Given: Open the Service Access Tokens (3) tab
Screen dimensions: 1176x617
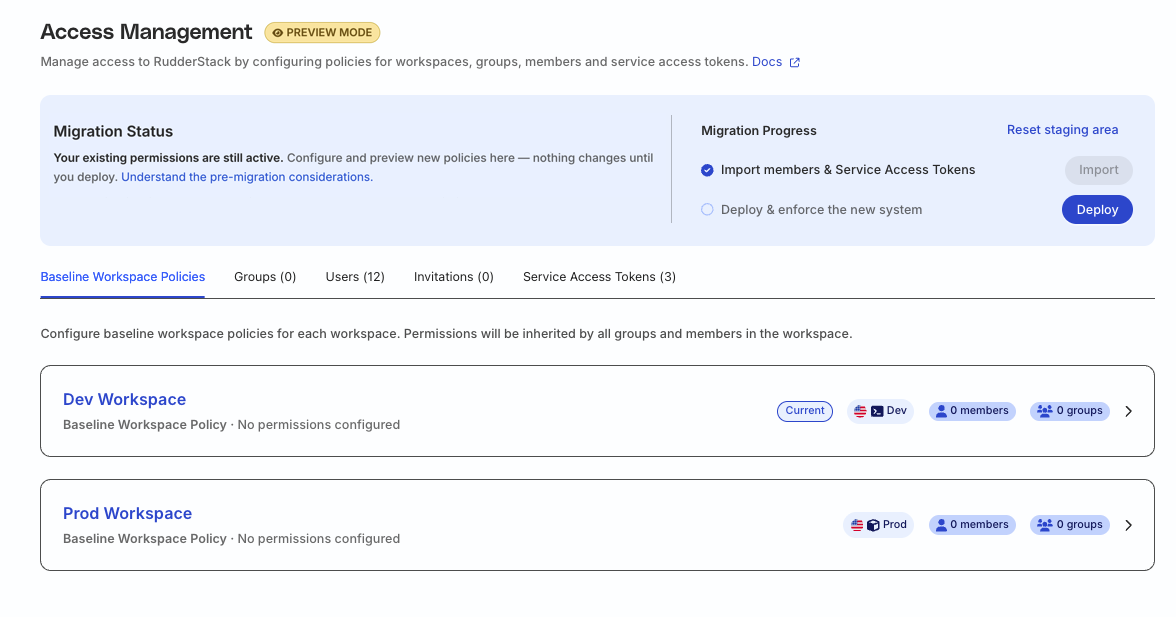Looking at the screenshot, I should tap(599, 277).
